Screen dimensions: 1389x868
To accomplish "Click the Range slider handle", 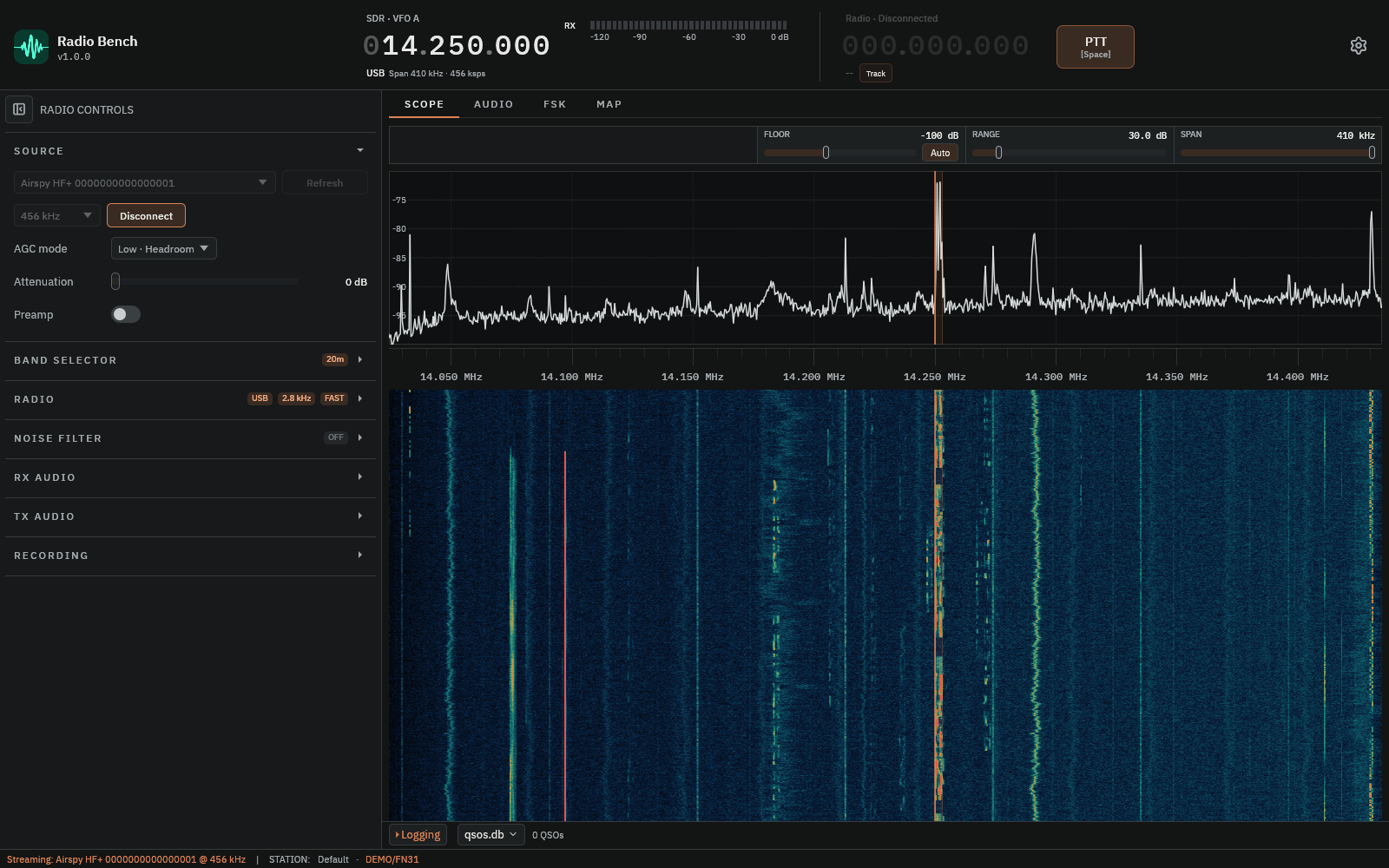I will click(998, 153).
